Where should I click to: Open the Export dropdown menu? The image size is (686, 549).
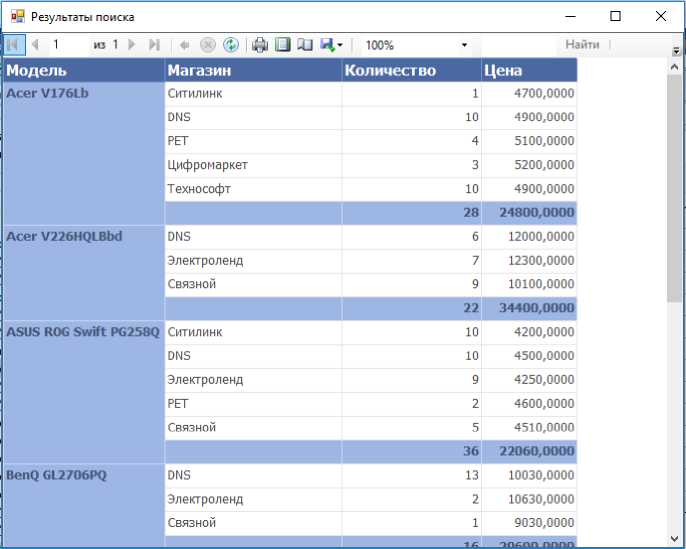click(x=332, y=45)
